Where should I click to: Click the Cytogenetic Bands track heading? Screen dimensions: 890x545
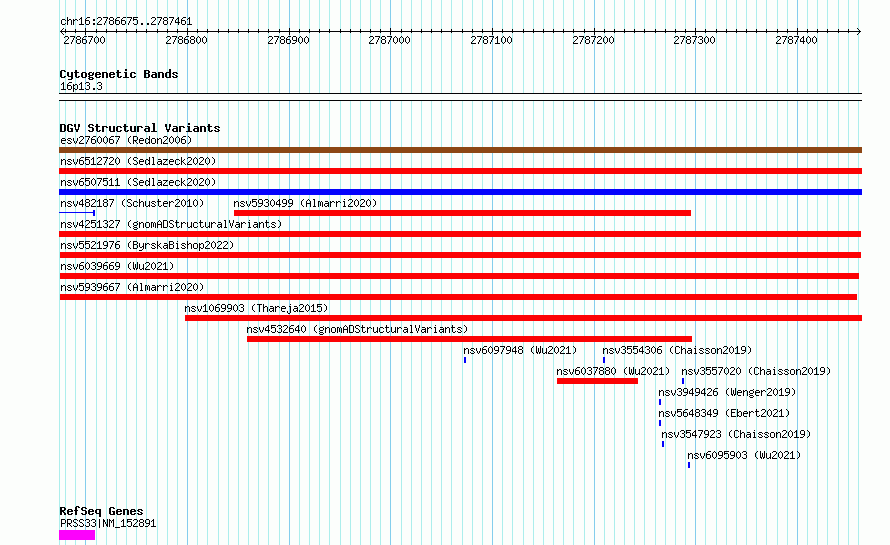119,74
